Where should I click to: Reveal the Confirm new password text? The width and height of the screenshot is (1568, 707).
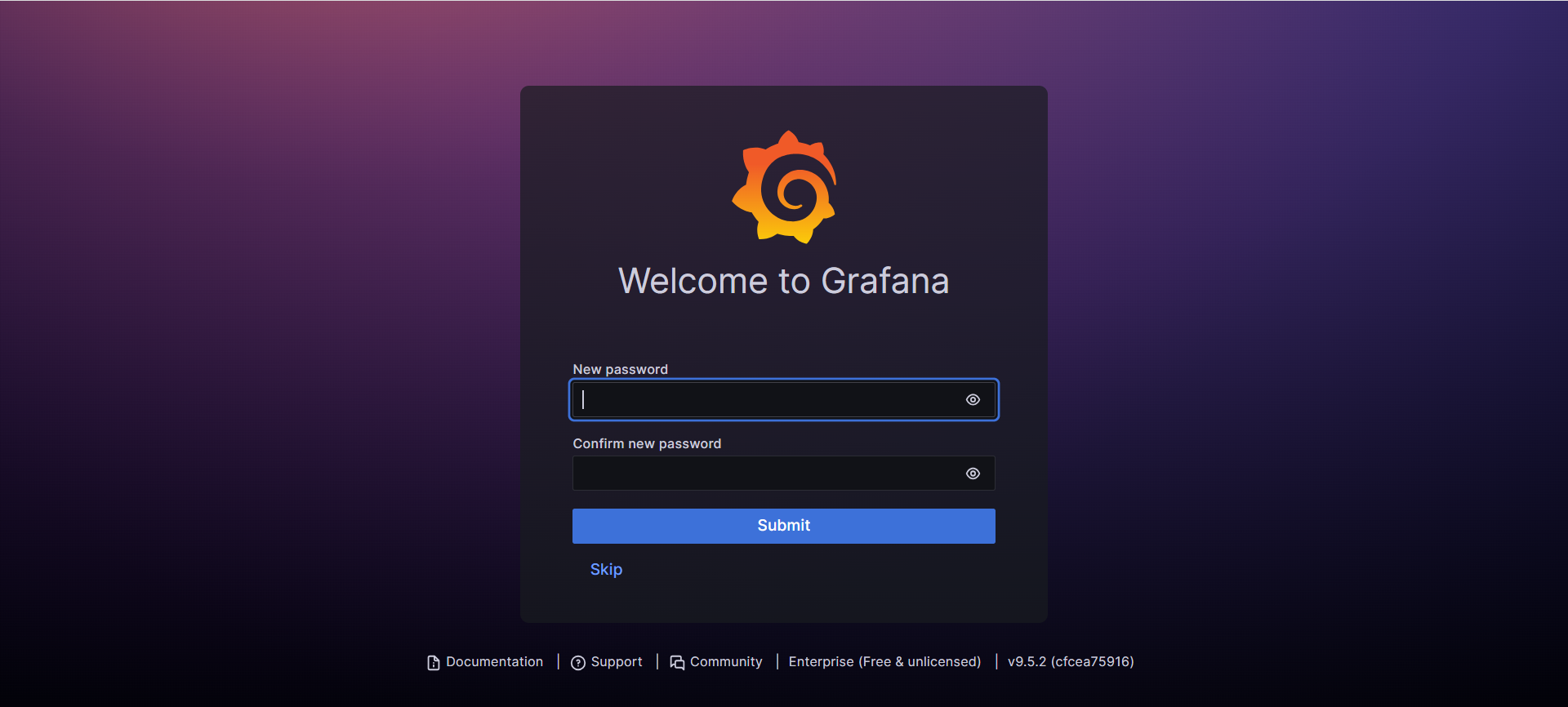(x=973, y=474)
